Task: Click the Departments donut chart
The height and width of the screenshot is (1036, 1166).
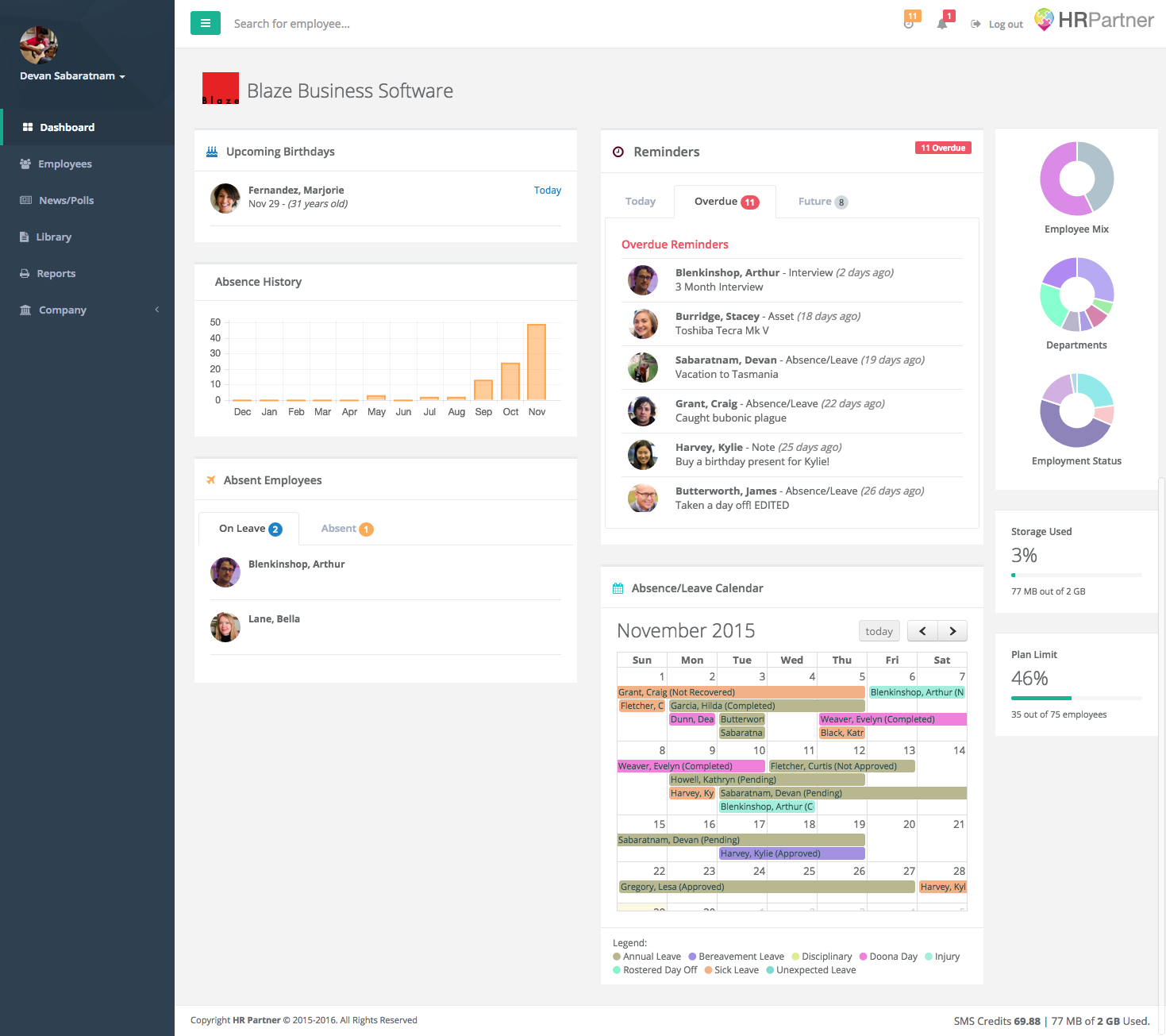Action: click(1077, 295)
